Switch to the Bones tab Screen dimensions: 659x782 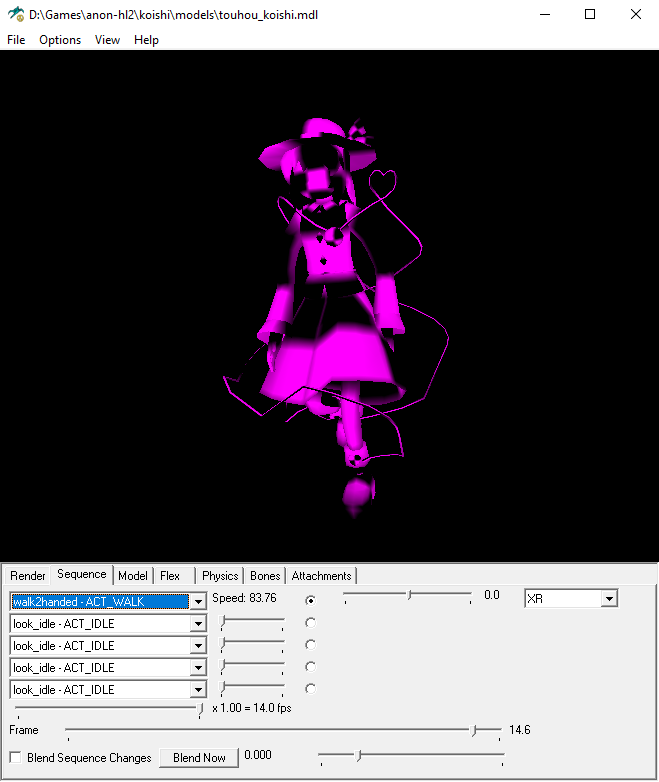(265, 576)
